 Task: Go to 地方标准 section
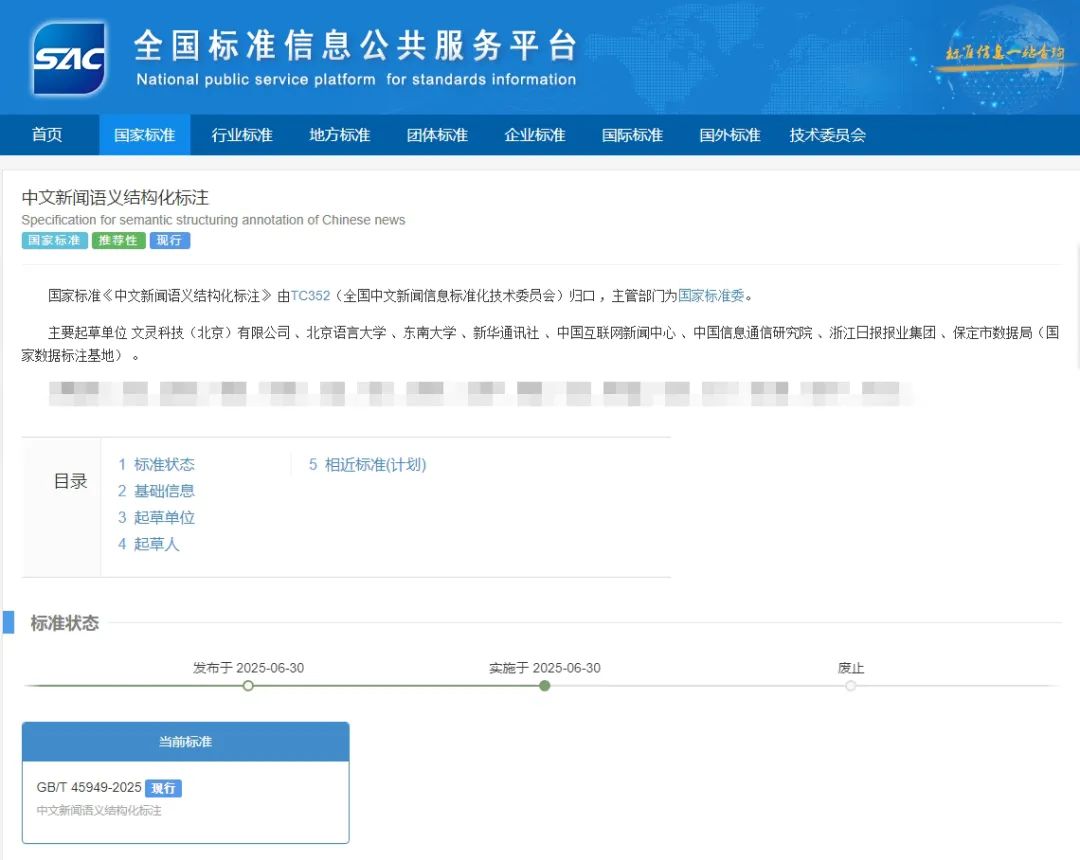[340, 135]
